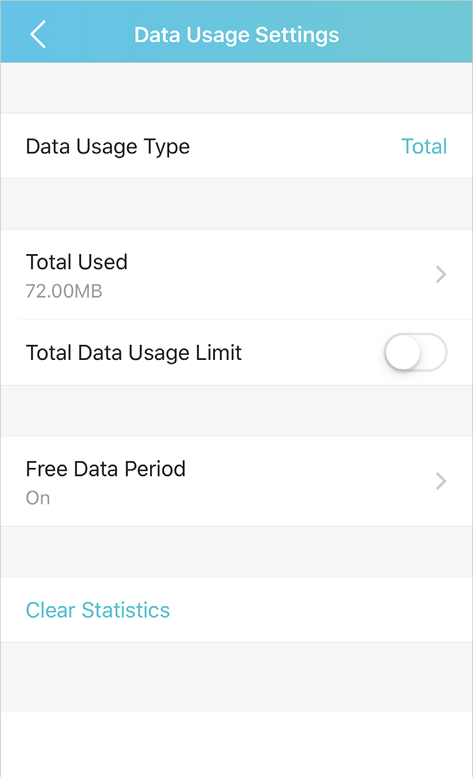Image resolution: width=473 pixels, height=777 pixels.
Task: Select the Data Usage Type row label
Action: [107, 147]
